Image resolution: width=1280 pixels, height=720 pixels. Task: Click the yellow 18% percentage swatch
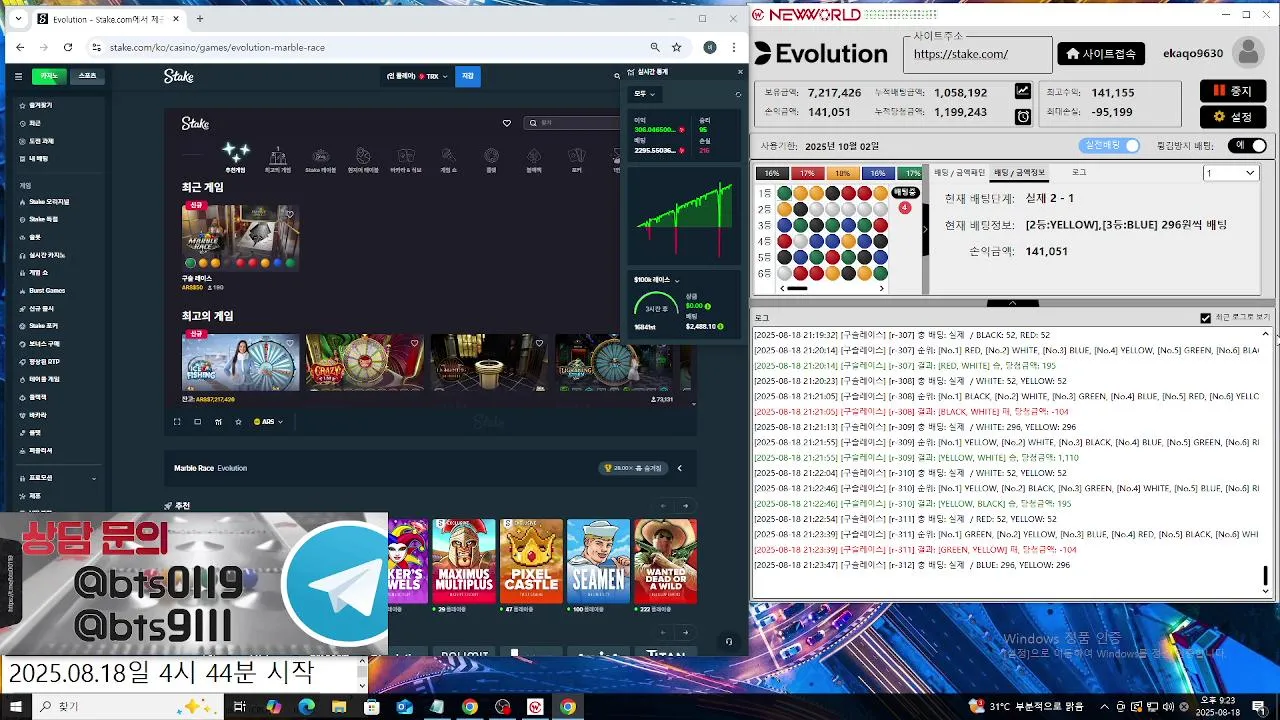pos(843,173)
